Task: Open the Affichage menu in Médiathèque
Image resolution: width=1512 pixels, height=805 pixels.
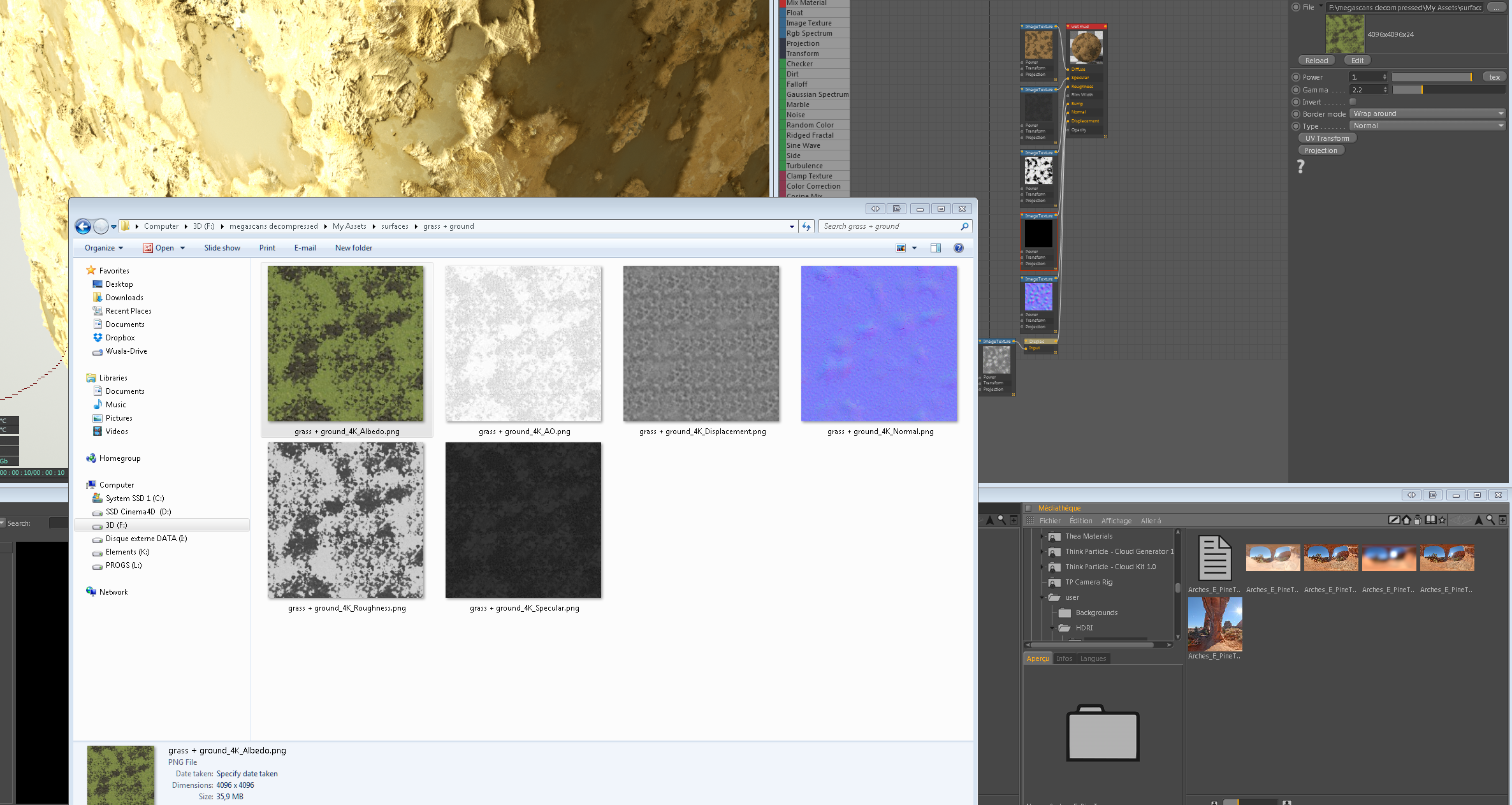Action: tap(1116, 521)
